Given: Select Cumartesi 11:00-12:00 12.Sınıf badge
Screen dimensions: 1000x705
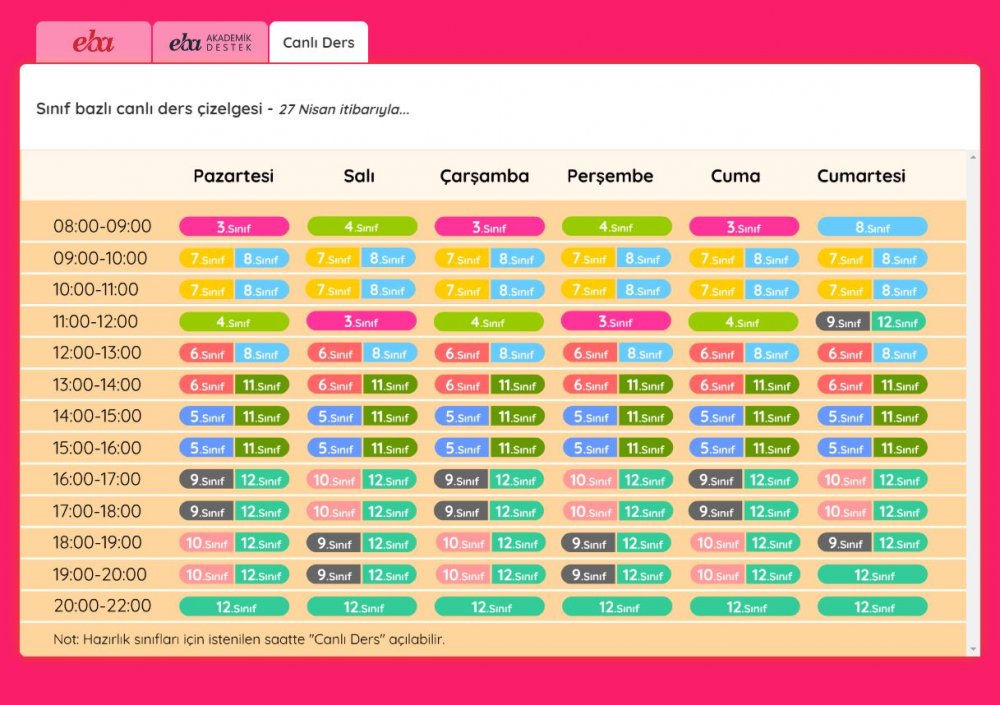Looking at the screenshot, I should click(898, 322).
